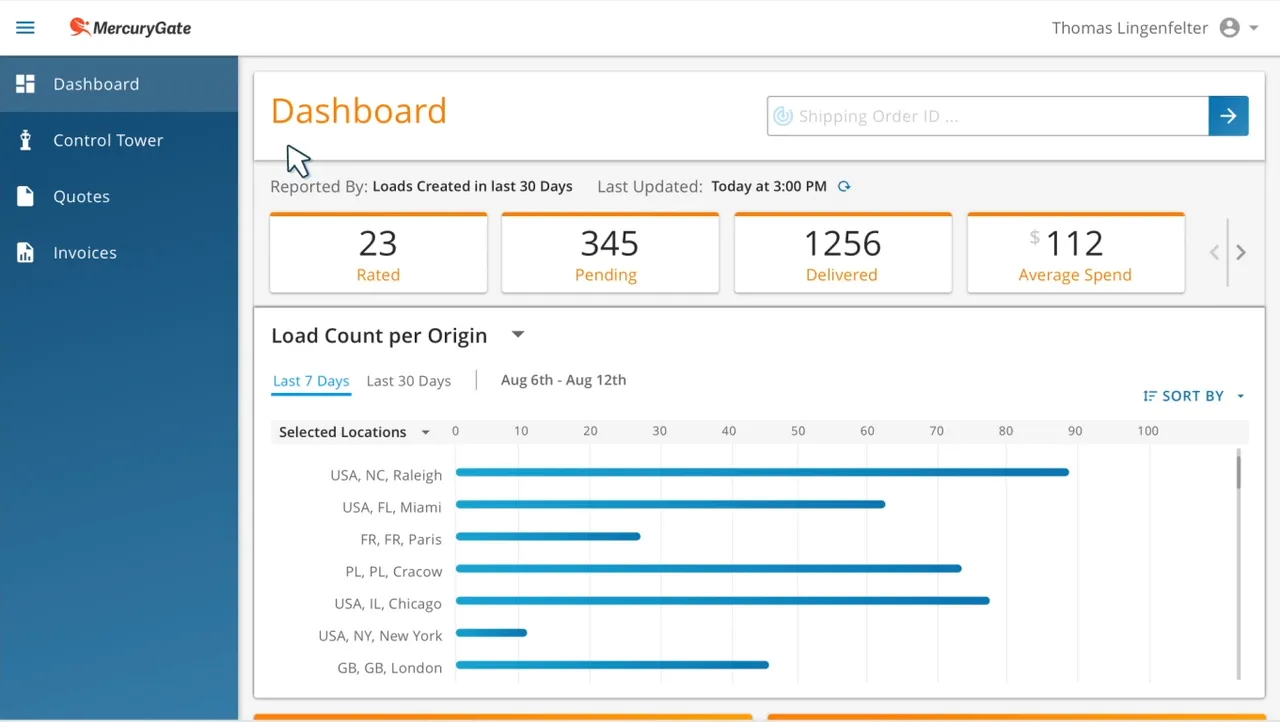1280x722 pixels.
Task: Click 'FR, FR, Paris' label
Action: [401, 539]
